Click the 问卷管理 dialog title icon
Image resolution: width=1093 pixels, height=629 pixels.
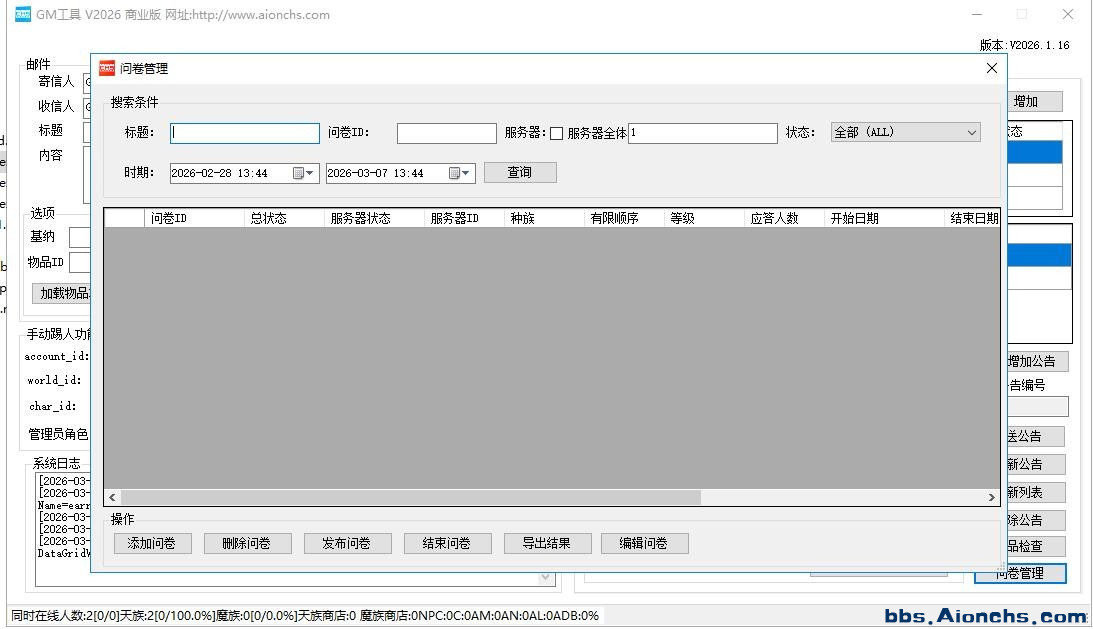pyautogui.click(x=107, y=68)
